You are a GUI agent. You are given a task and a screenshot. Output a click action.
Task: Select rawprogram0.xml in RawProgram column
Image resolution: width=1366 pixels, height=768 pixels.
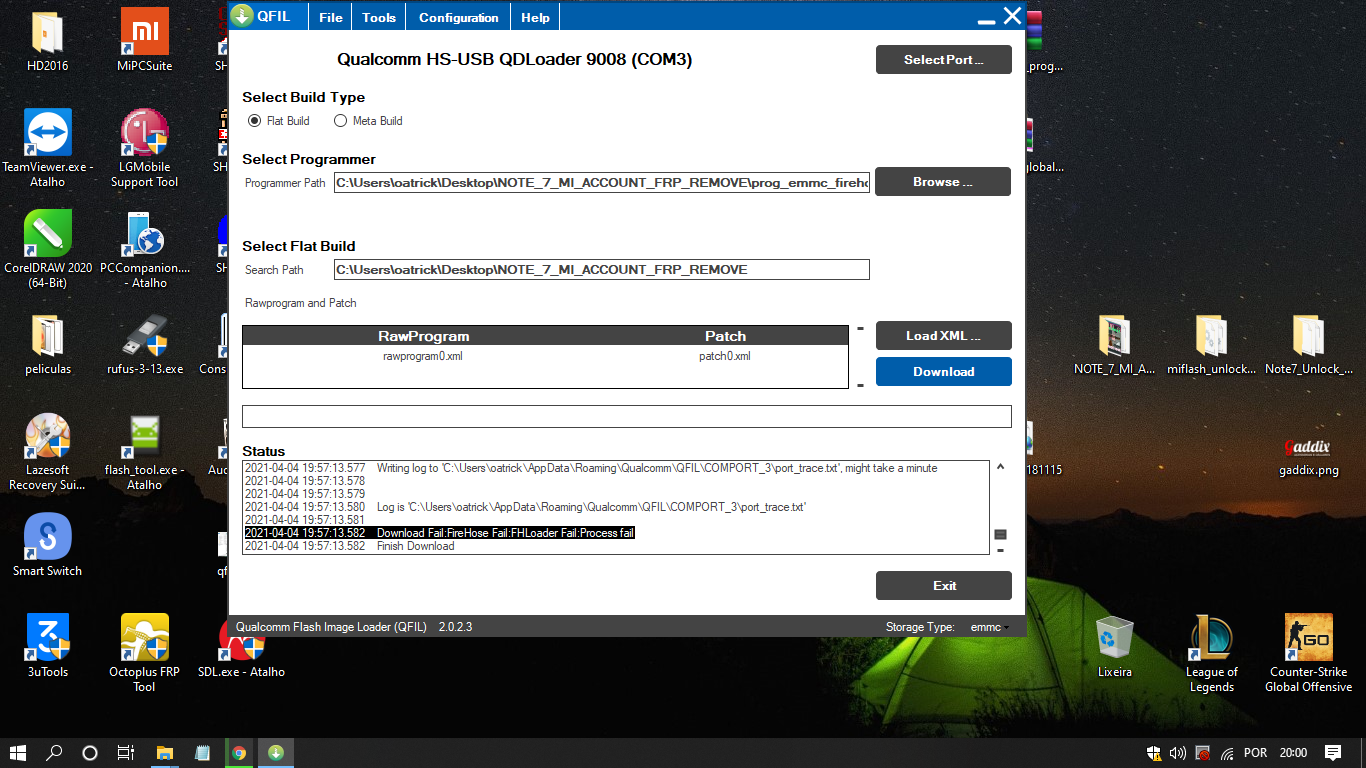pyautogui.click(x=423, y=356)
